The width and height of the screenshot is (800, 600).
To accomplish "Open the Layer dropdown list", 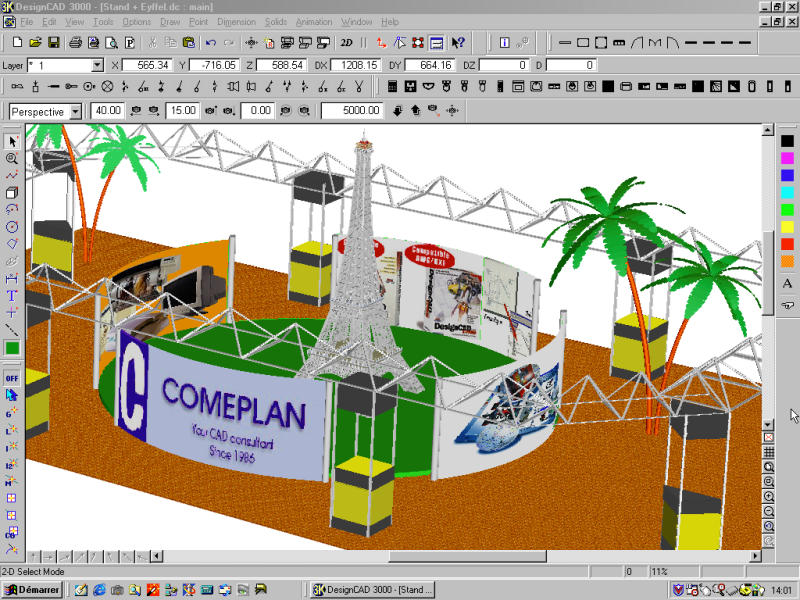I will (x=97, y=65).
